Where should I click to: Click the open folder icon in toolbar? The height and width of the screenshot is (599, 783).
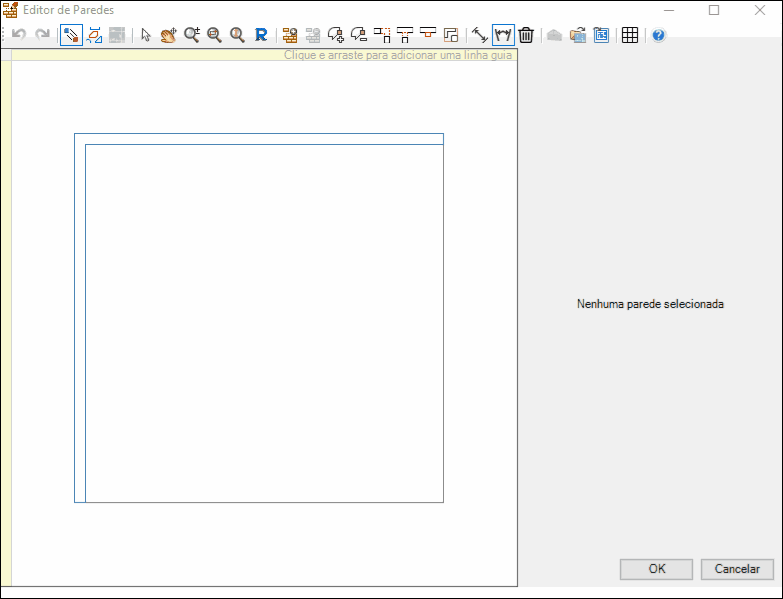coord(578,35)
